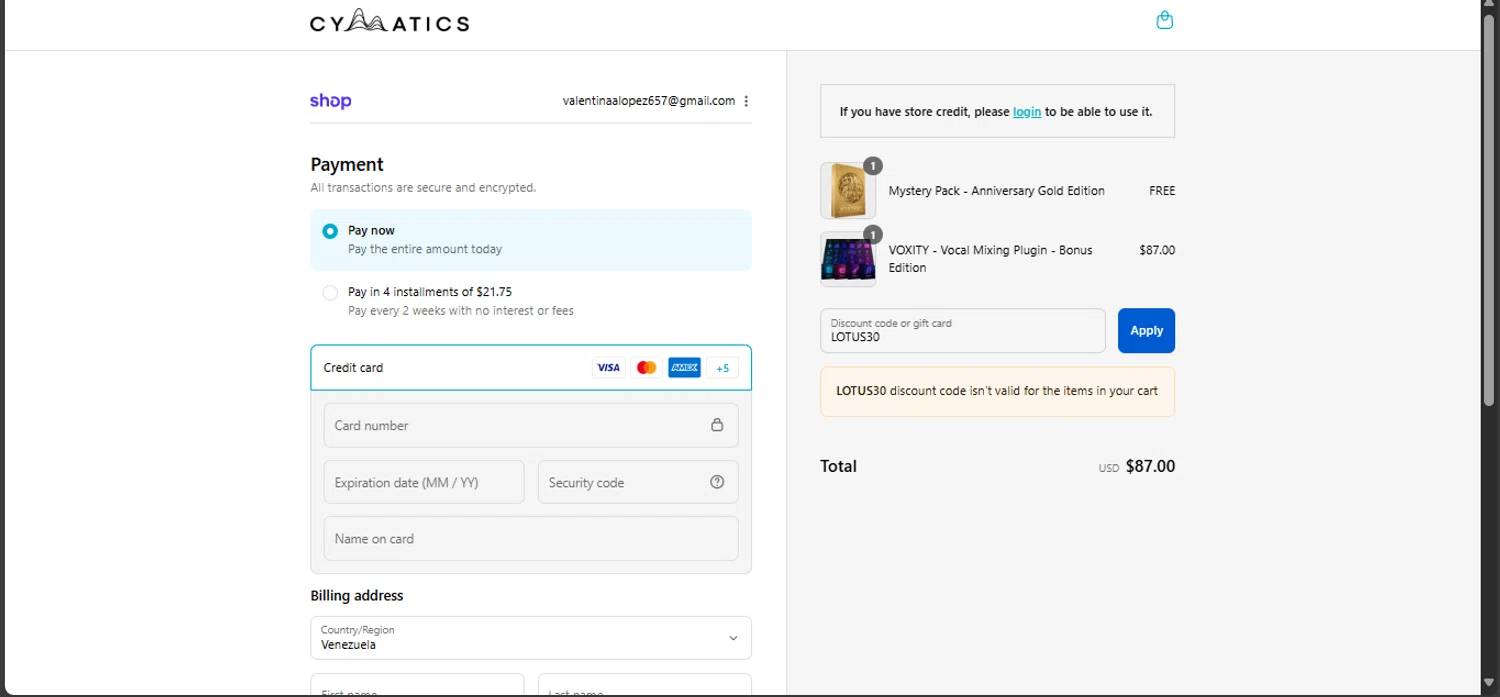
Task: Click the Cymatics logo in header
Action: [389, 21]
